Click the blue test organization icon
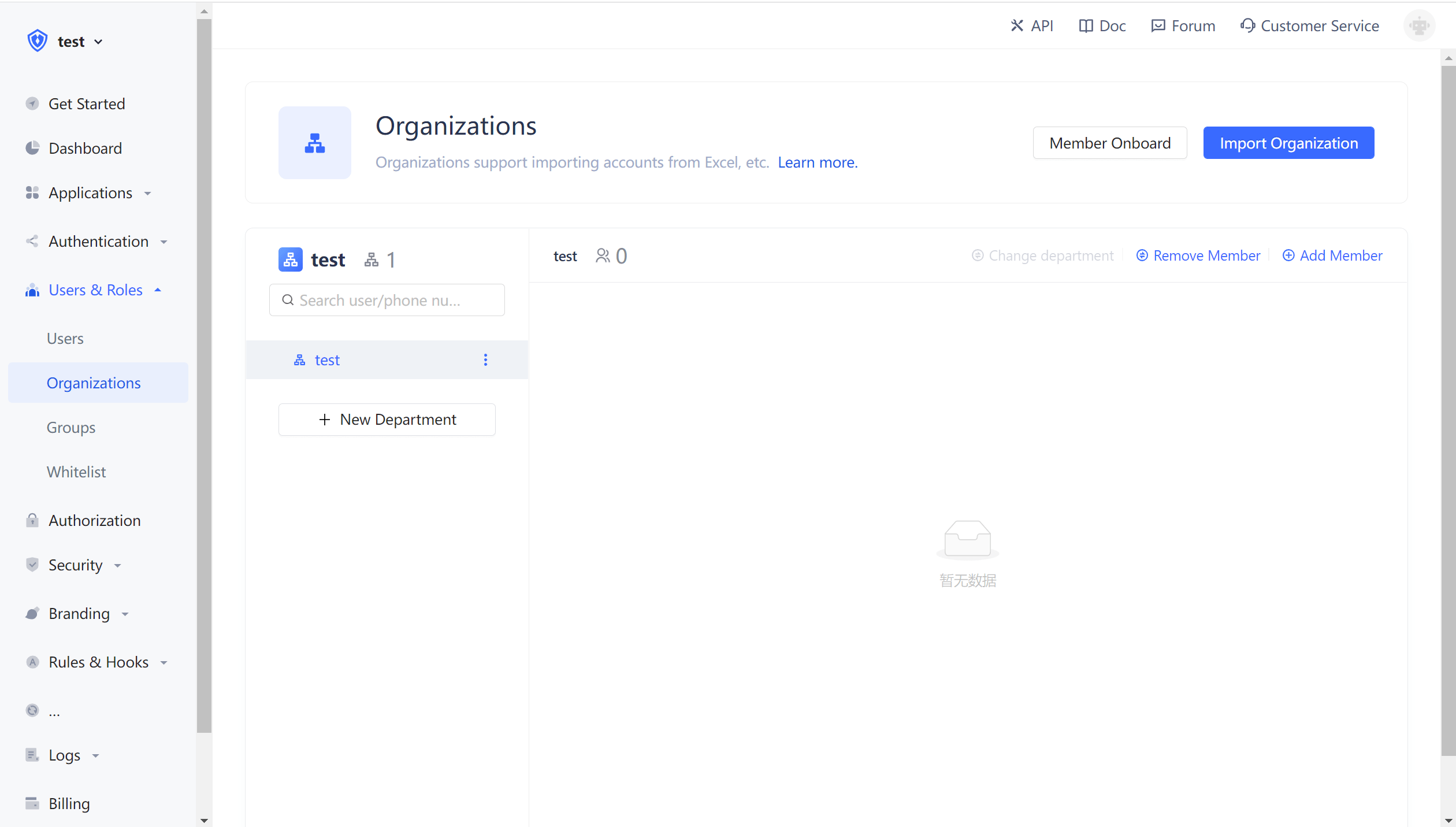The height and width of the screenshot is (827, 1456). [x=291, y=260]
